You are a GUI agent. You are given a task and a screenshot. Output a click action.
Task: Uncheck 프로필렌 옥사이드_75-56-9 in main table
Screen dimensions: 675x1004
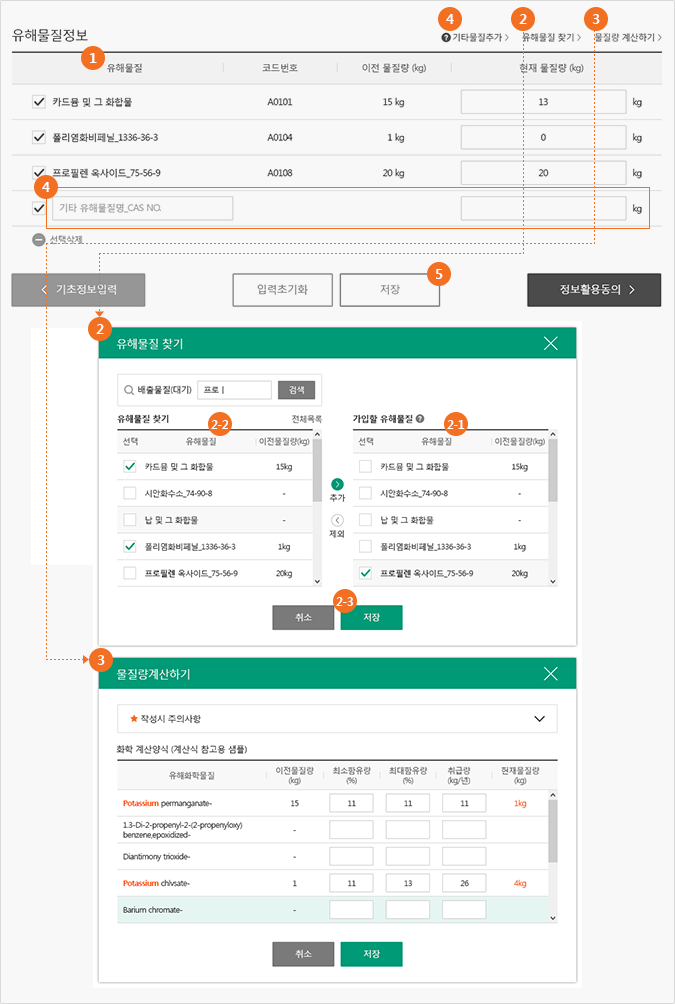point(39,173)
